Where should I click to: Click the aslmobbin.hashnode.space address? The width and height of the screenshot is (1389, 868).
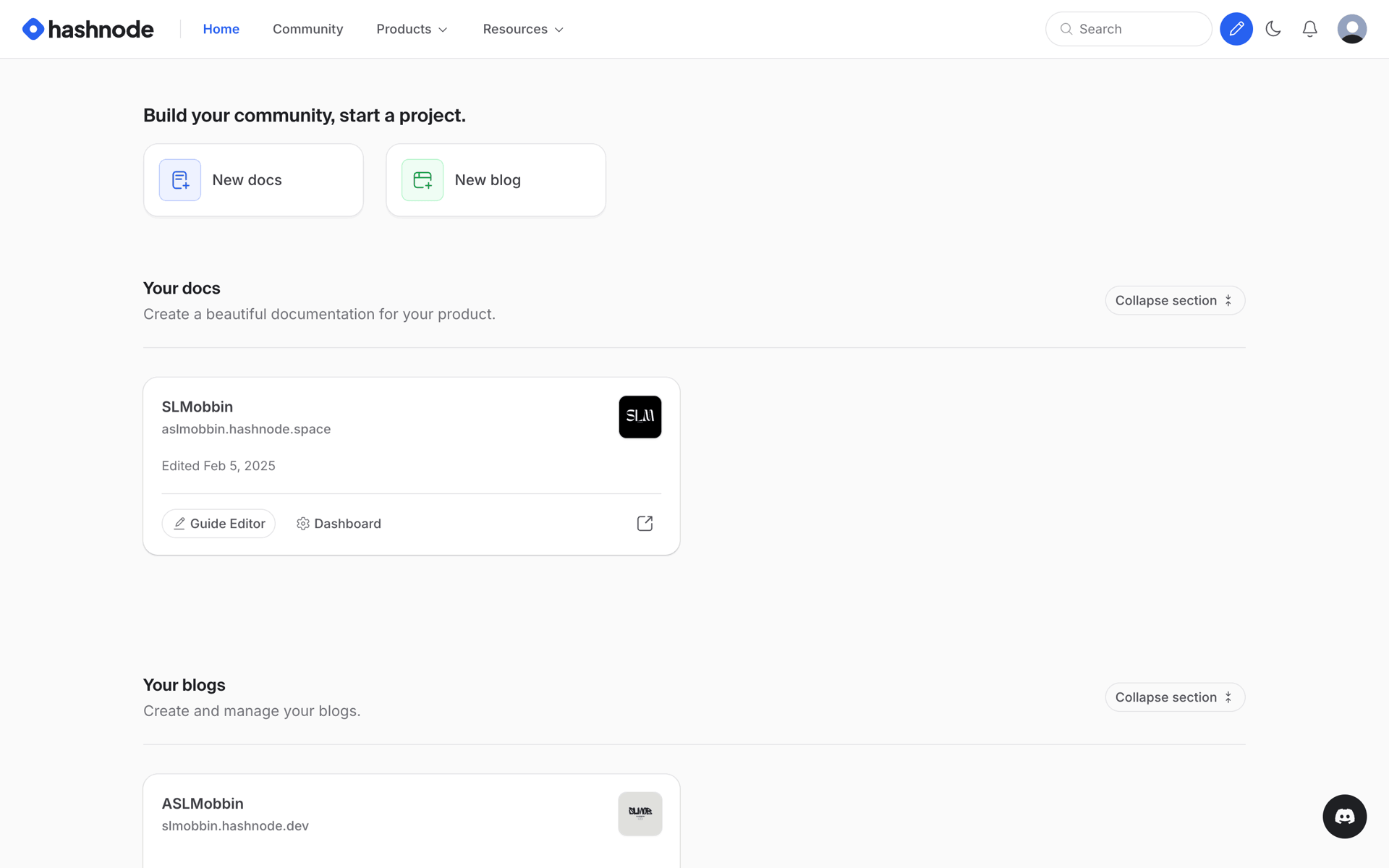click(246, 429)
